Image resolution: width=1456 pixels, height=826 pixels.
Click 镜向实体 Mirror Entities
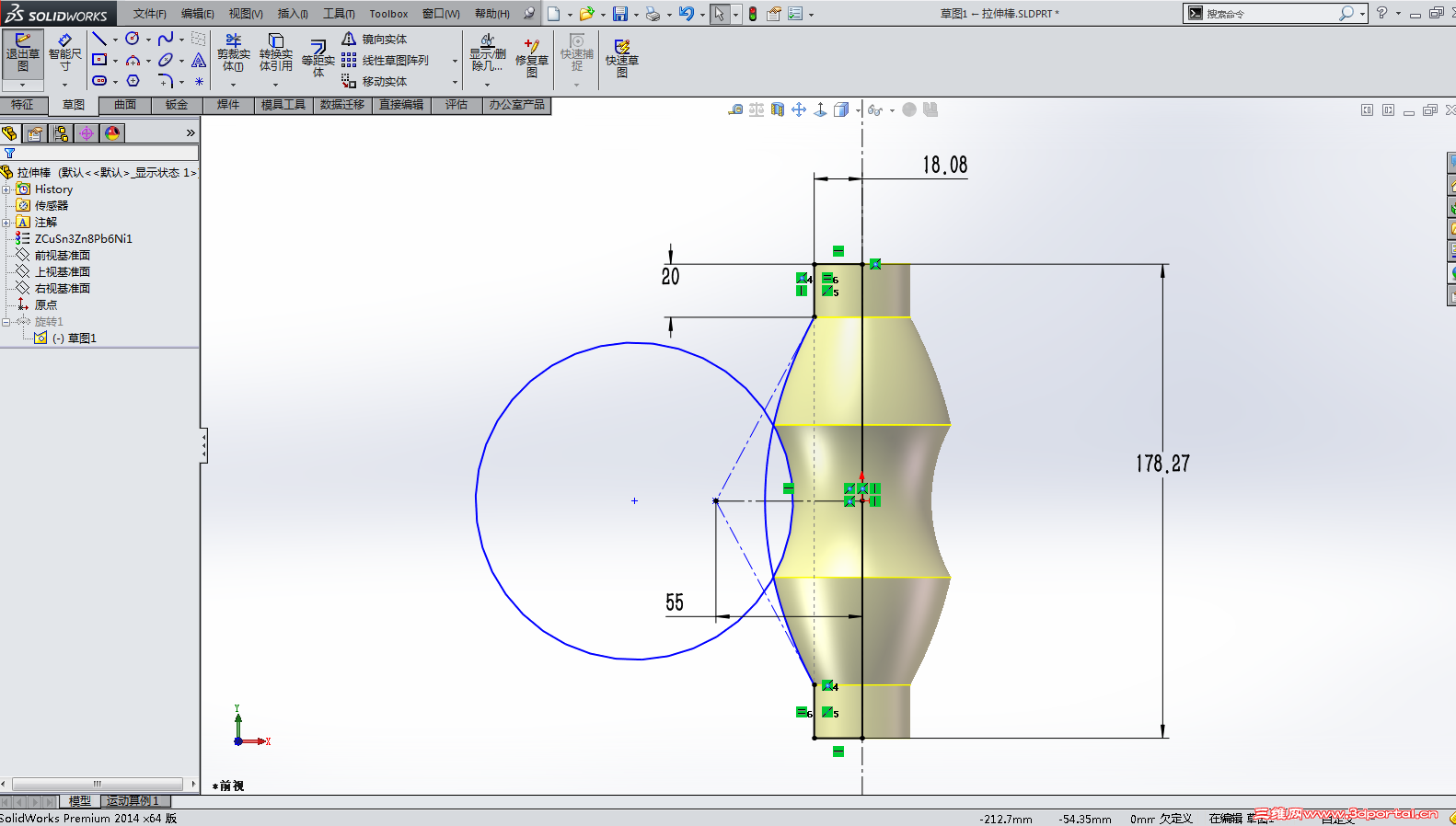pyautogui.click(x=374, y=39)
